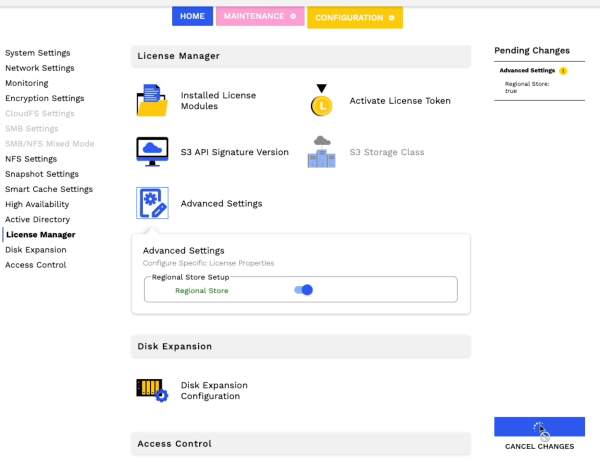Select Snapshot Settings in sidebar

[x=41, y=174]
